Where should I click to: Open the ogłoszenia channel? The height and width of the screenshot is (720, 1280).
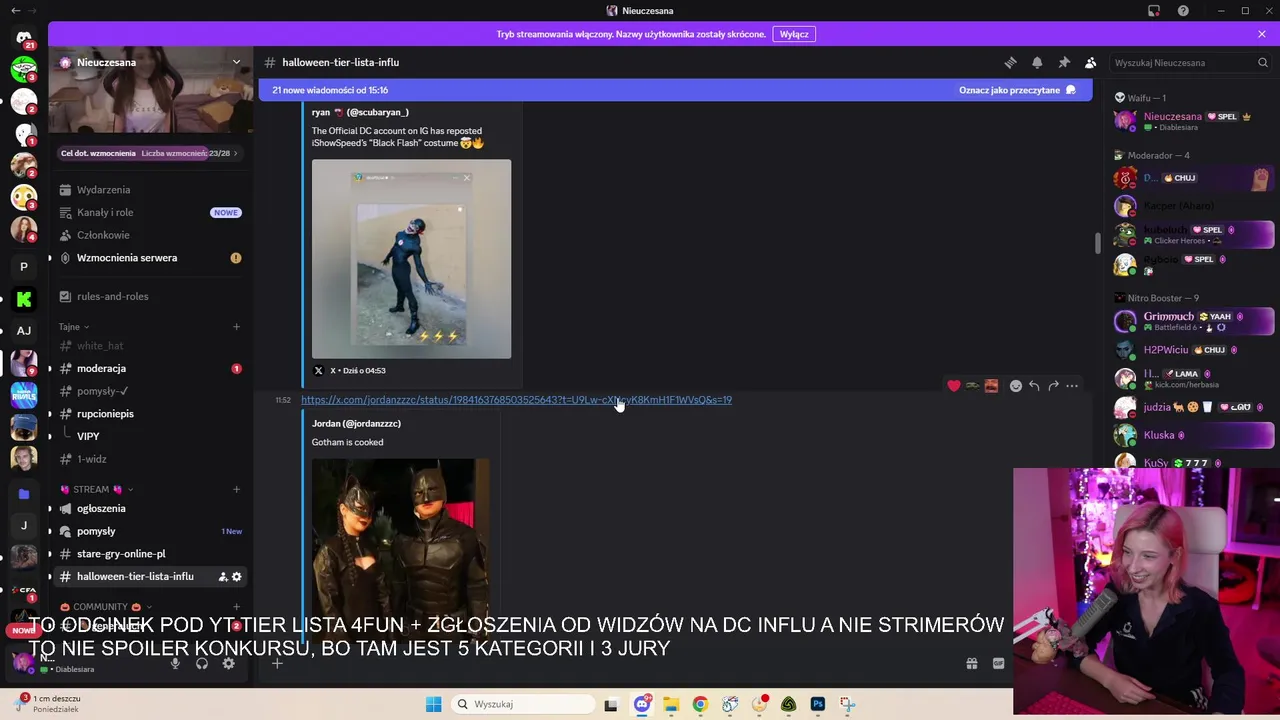pos(150,508)
